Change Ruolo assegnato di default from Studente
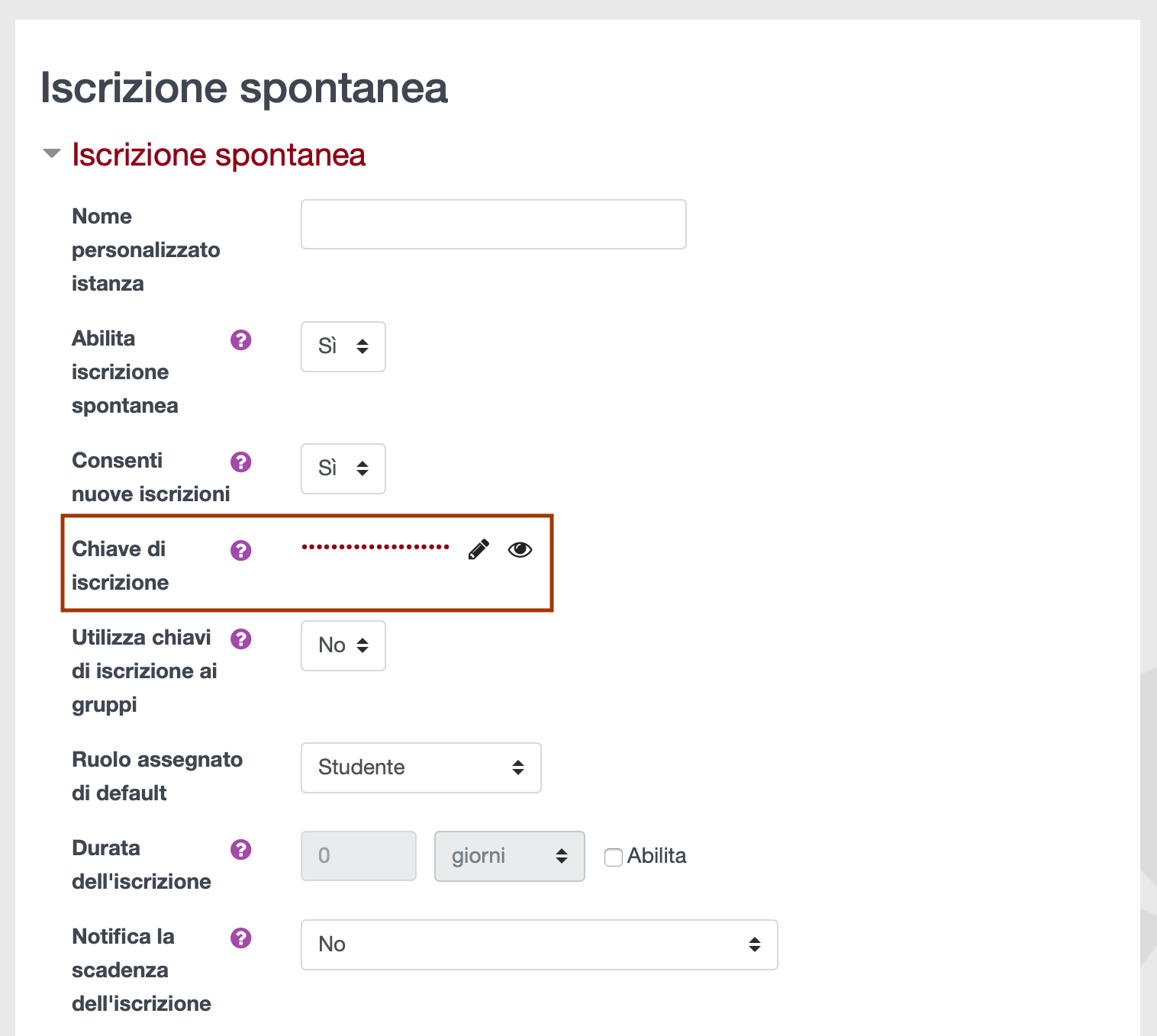The image size is (1157, 1036). pyautogui.click(x=421, y=767)
